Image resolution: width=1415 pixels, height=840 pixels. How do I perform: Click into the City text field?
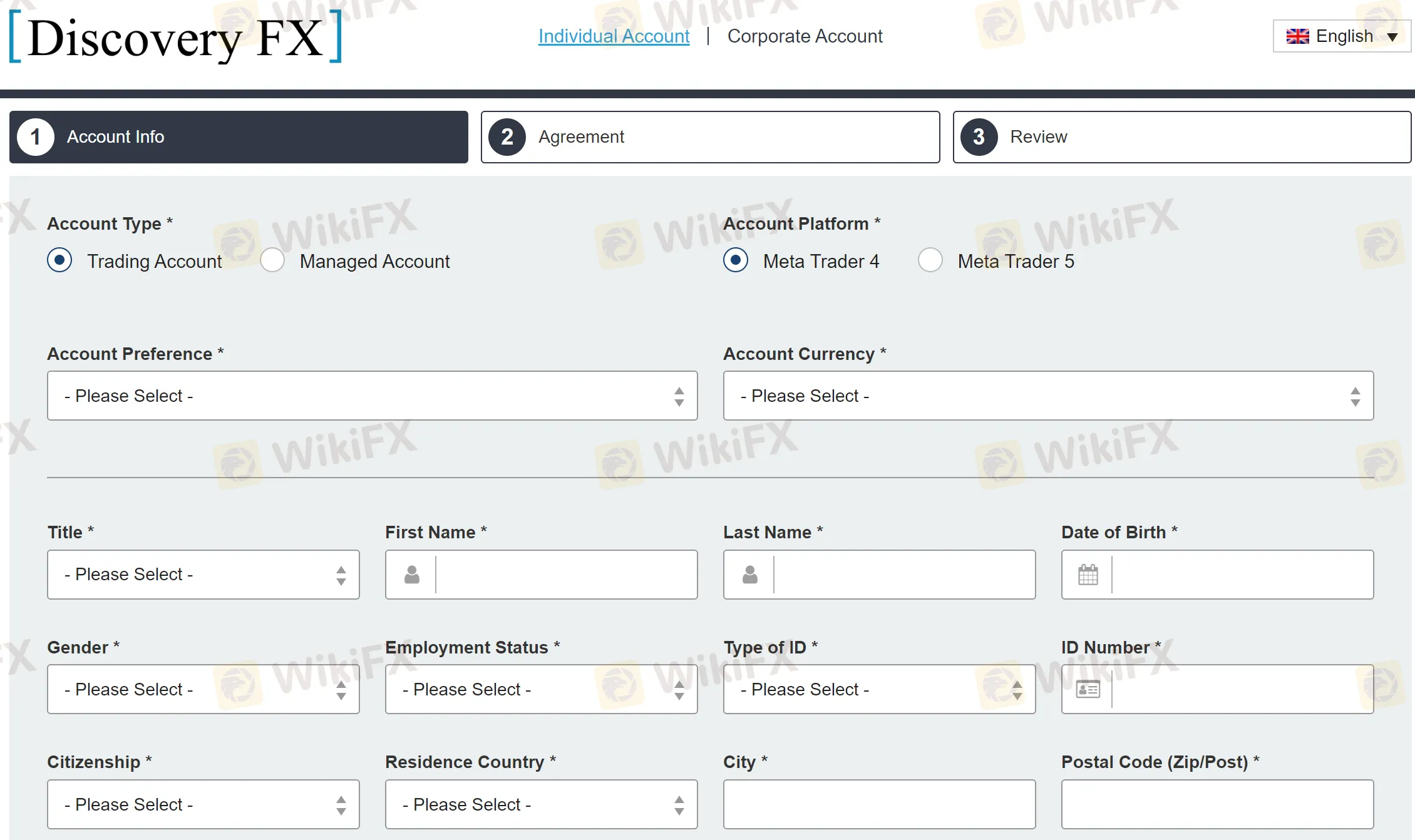pyautogui.click(x=879, y=804)
